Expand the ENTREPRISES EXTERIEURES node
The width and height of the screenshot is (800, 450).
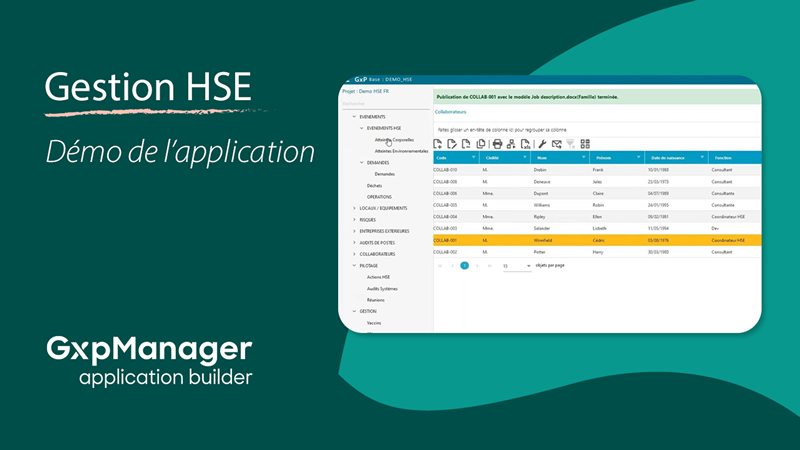[x=354, y=231]
